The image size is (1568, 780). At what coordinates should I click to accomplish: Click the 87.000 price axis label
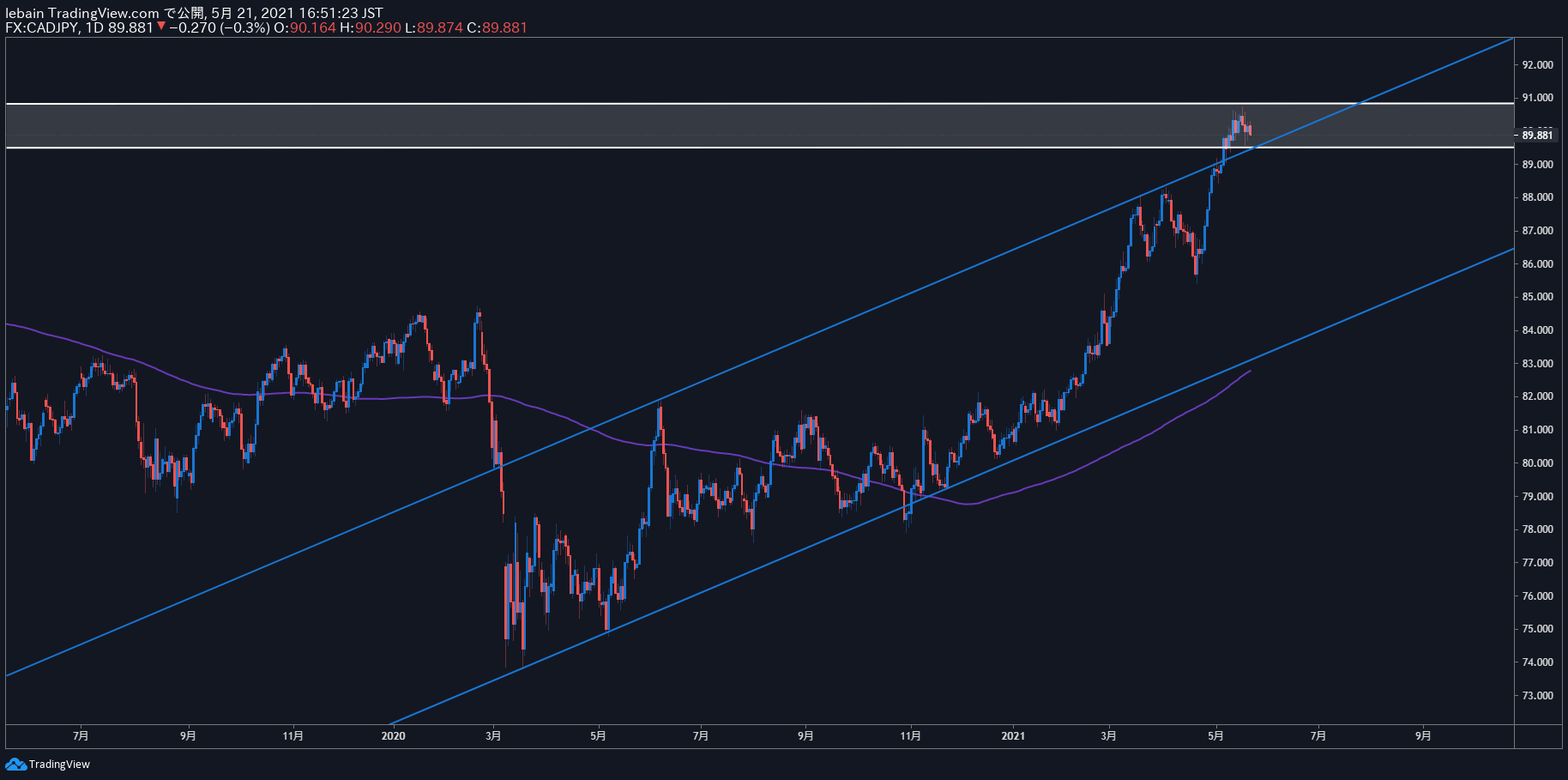click(1537, 231)
